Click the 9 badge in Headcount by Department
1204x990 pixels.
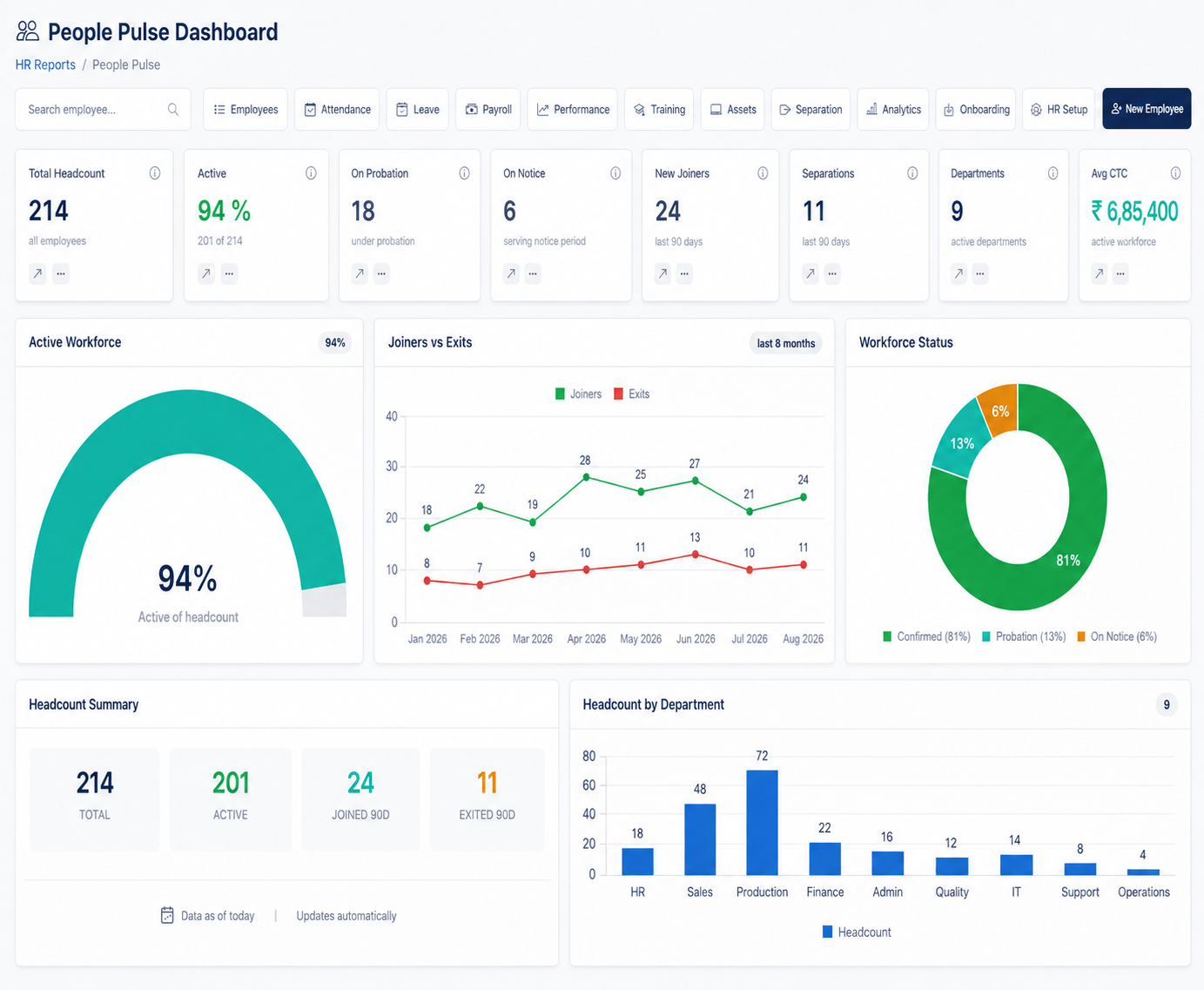pos(1167,704)
